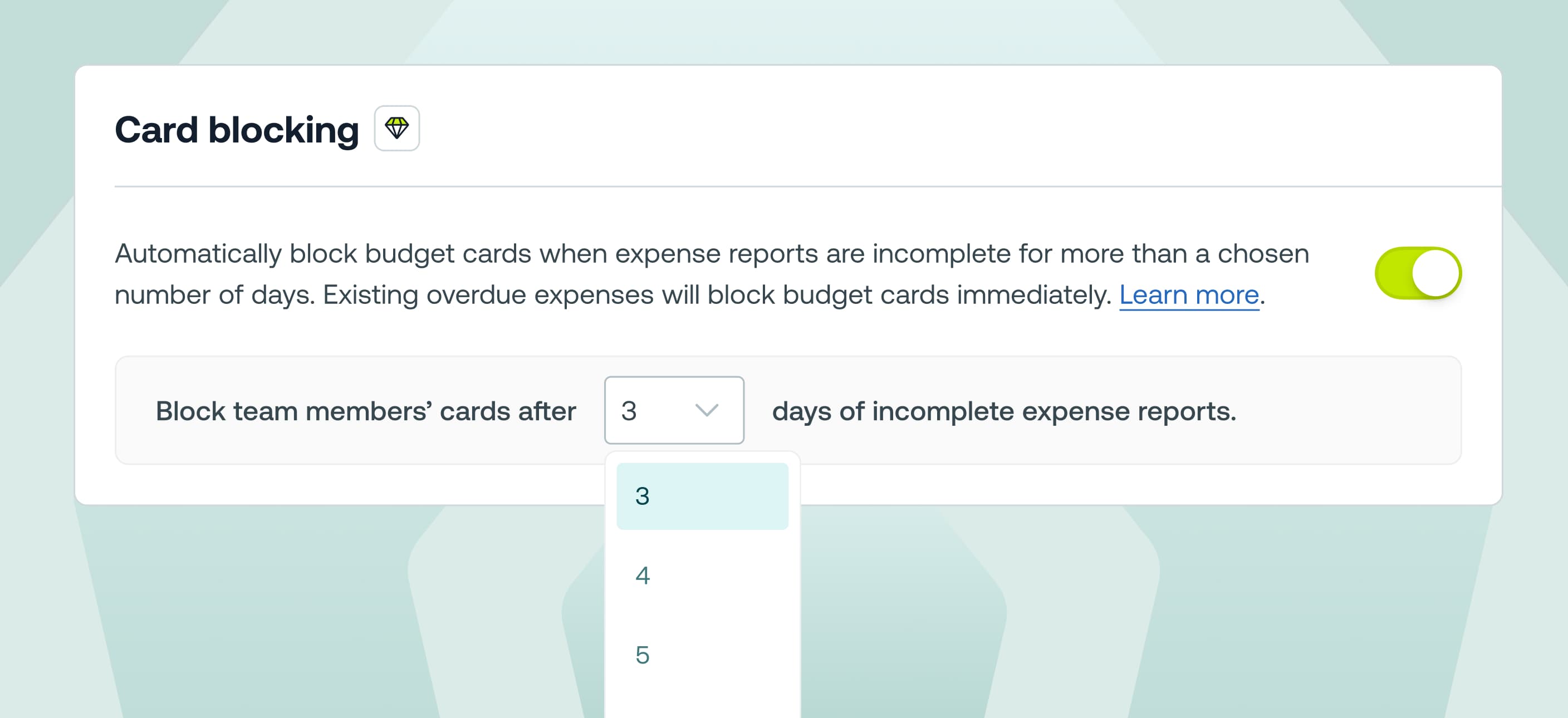
Task: Click the "Card blocking" heading
Action: pos(237,130)
